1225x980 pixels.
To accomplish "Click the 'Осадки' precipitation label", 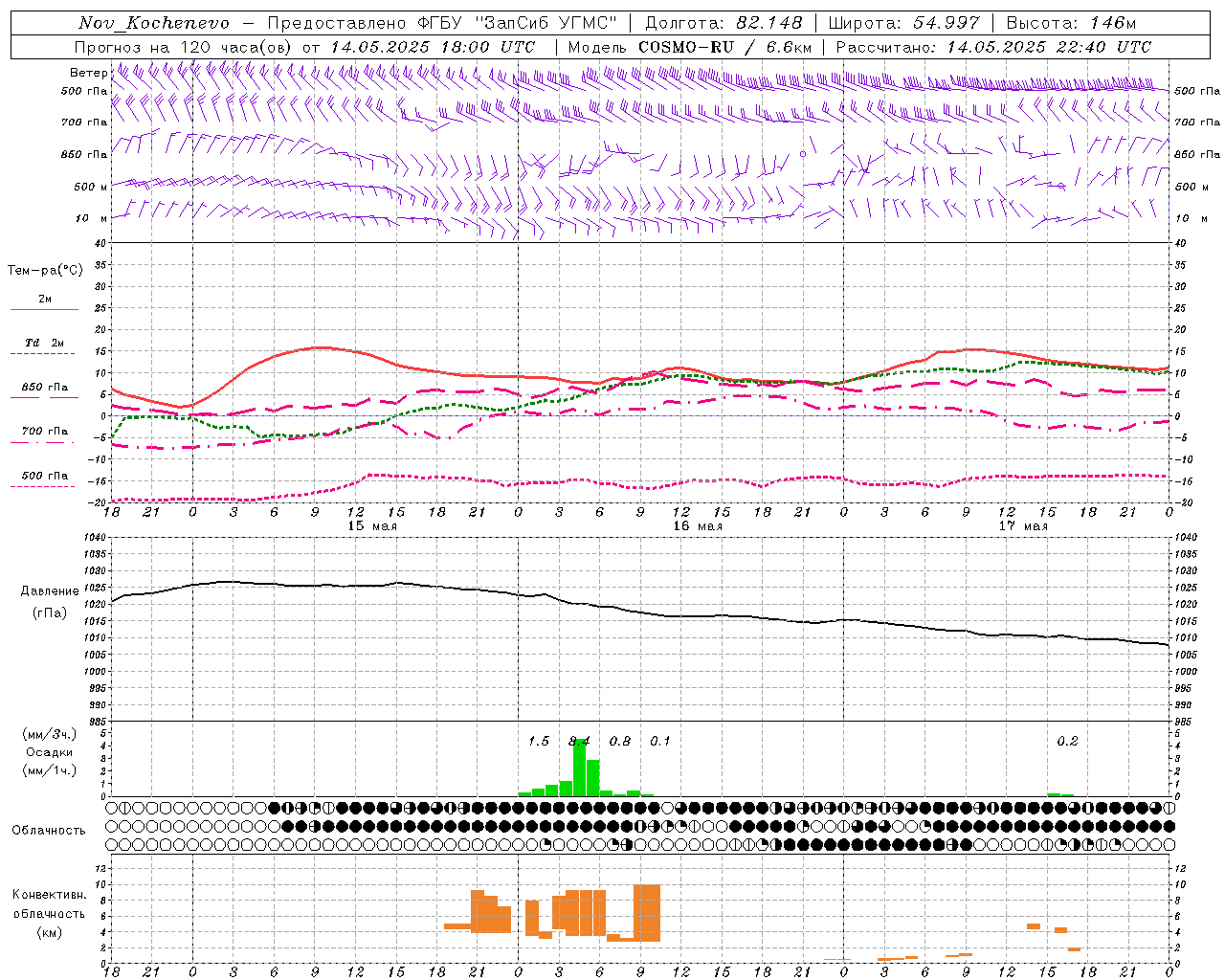I will point(49,752).
